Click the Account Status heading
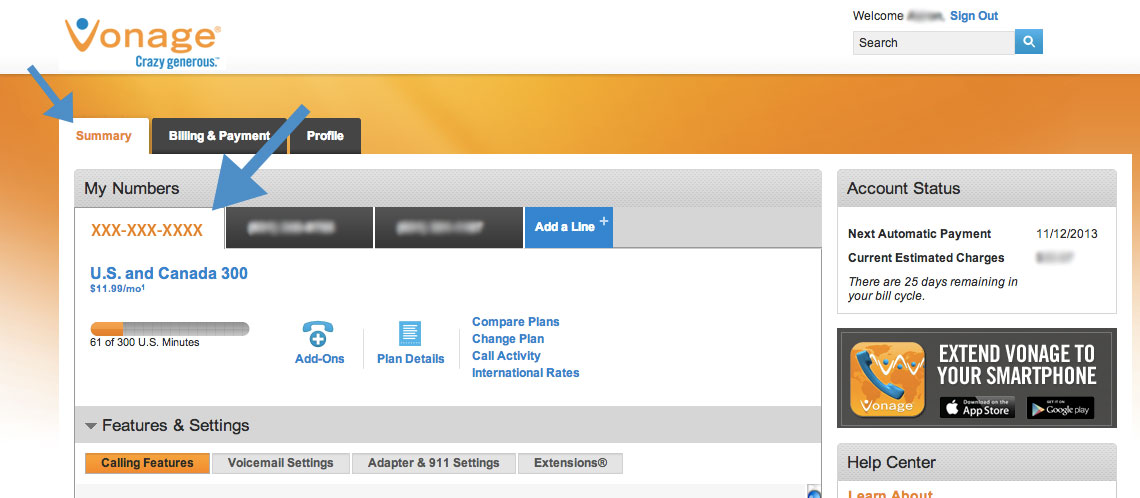Image resolution: width=1140 pixels, height=498 pixels. (x=904, y=188)
